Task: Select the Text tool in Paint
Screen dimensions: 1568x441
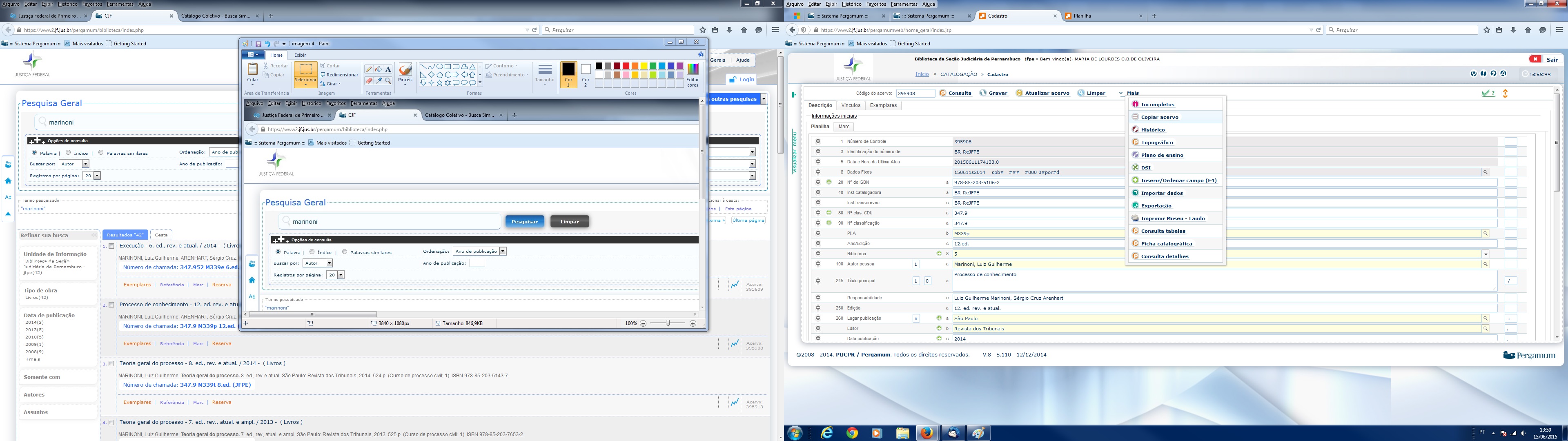Action: tap(388, 69)
